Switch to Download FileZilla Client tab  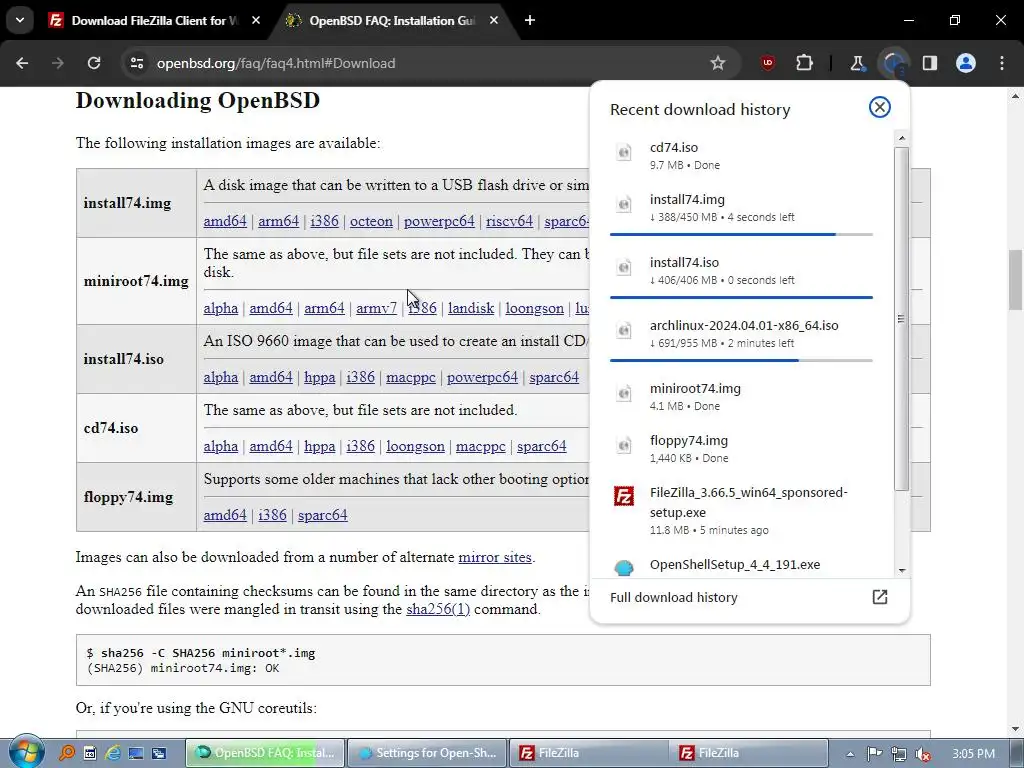[153, 20]
